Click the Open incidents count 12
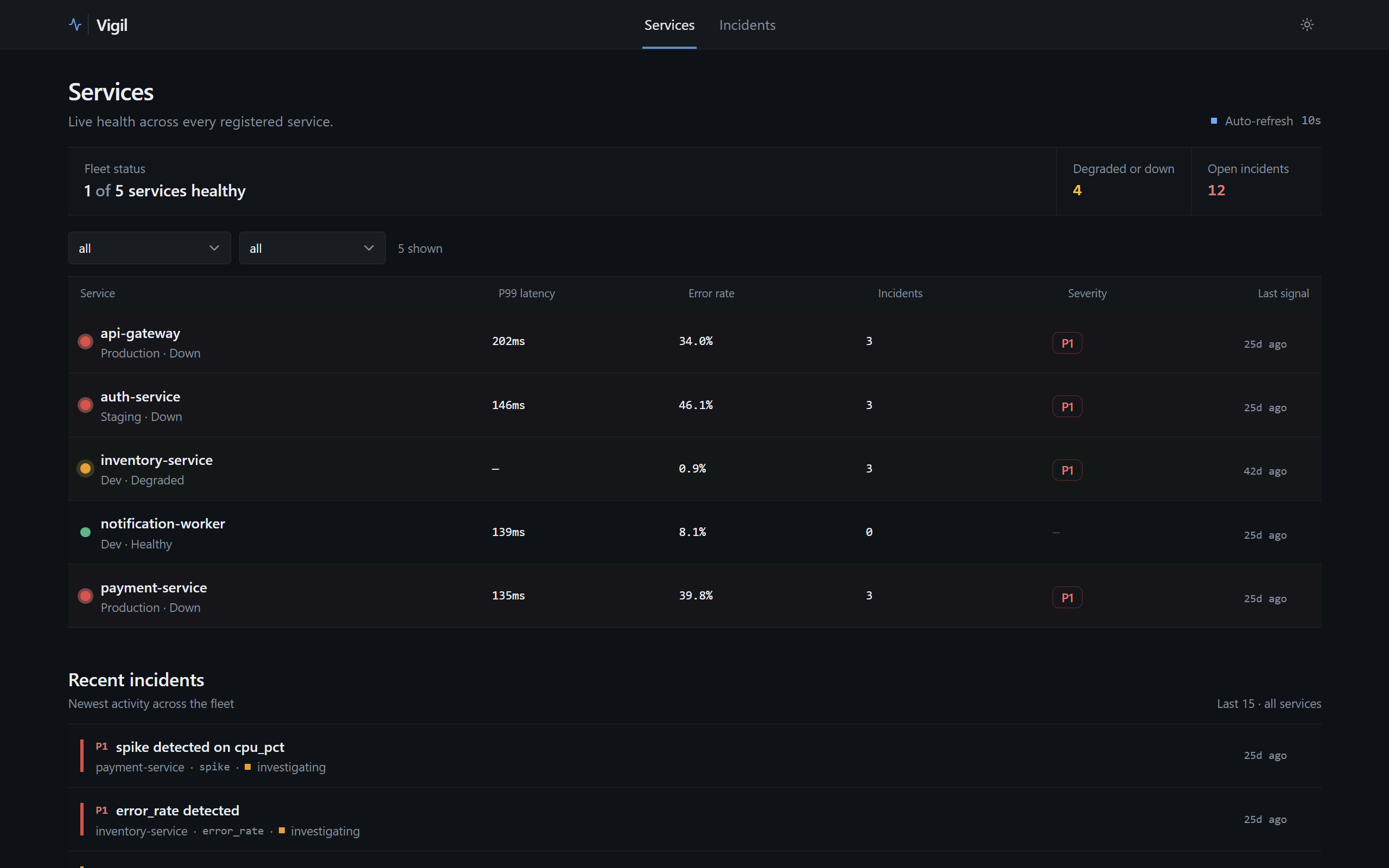The height and width of the screenshot is (868, 1389). click(1216, 190)
